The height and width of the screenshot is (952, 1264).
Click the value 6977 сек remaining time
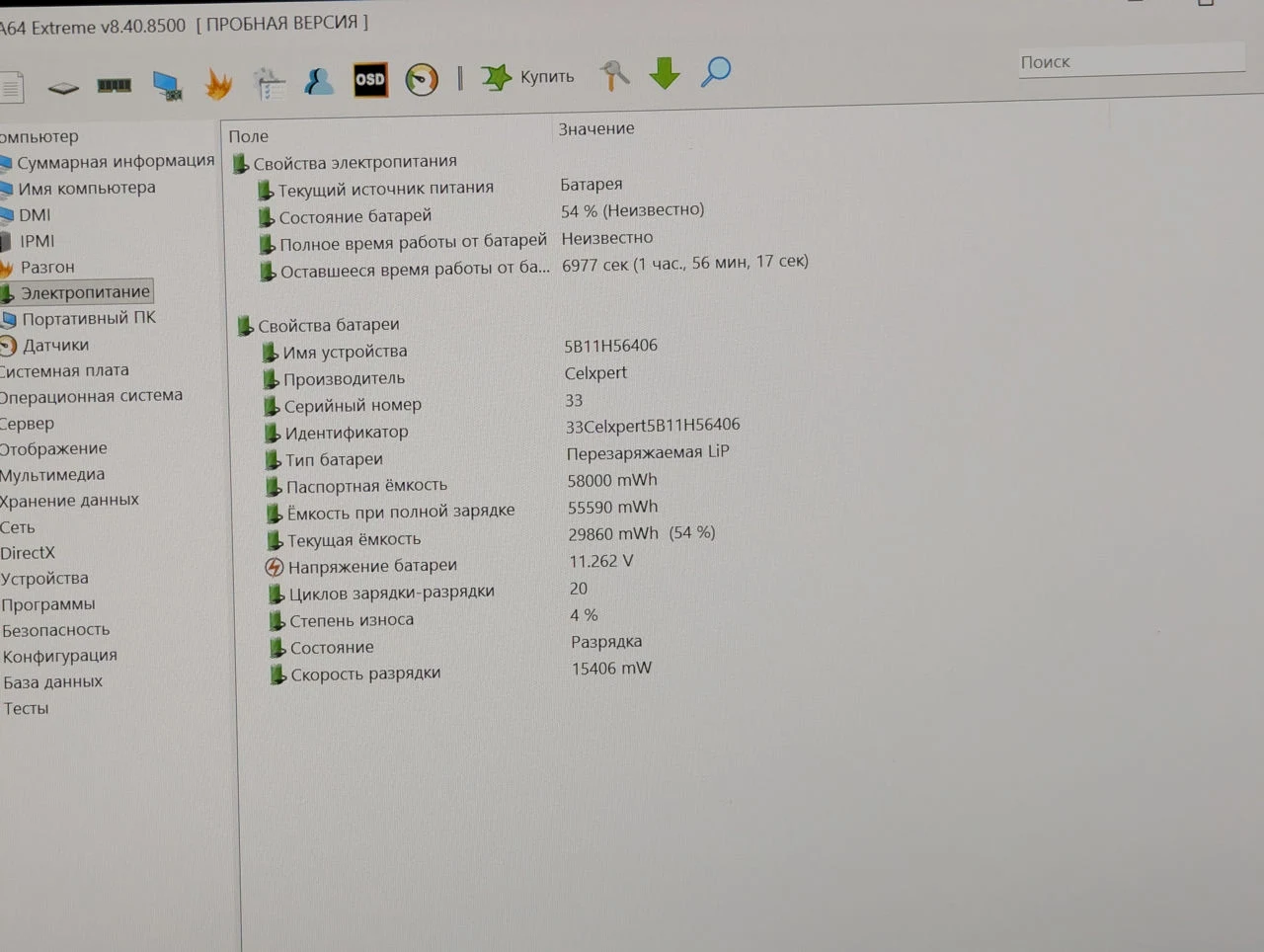[x=685, y=263]
